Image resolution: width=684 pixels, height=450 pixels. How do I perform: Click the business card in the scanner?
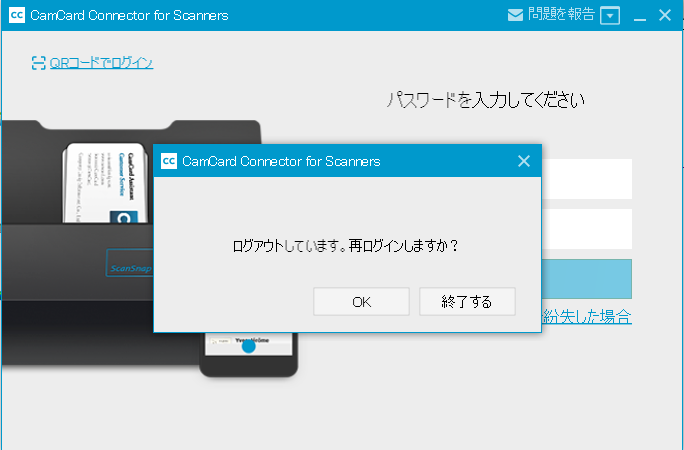[x=106, y=183]
